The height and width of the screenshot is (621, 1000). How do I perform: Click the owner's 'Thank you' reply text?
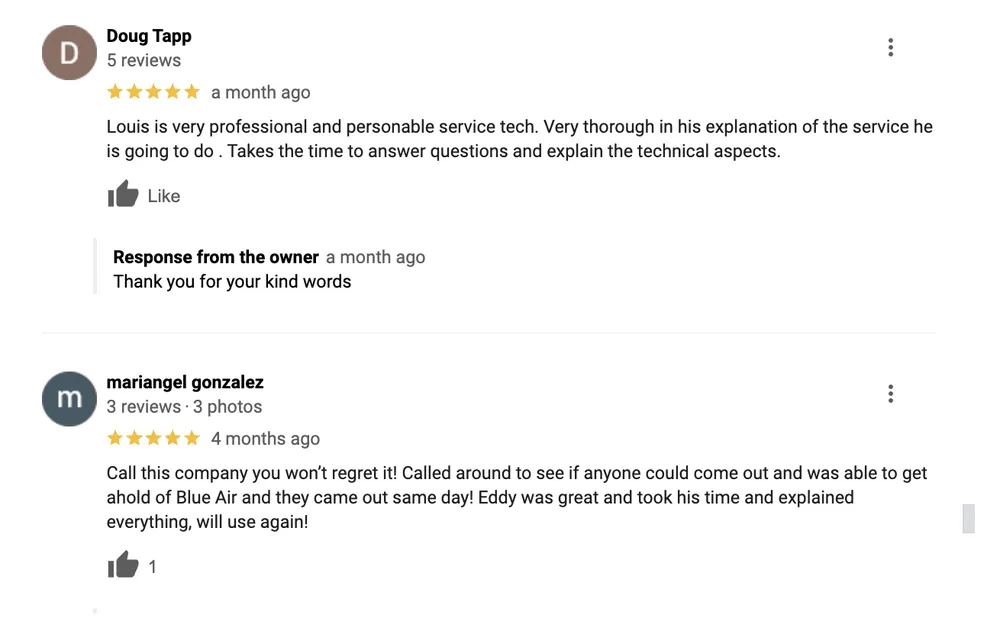coord(232,281)
